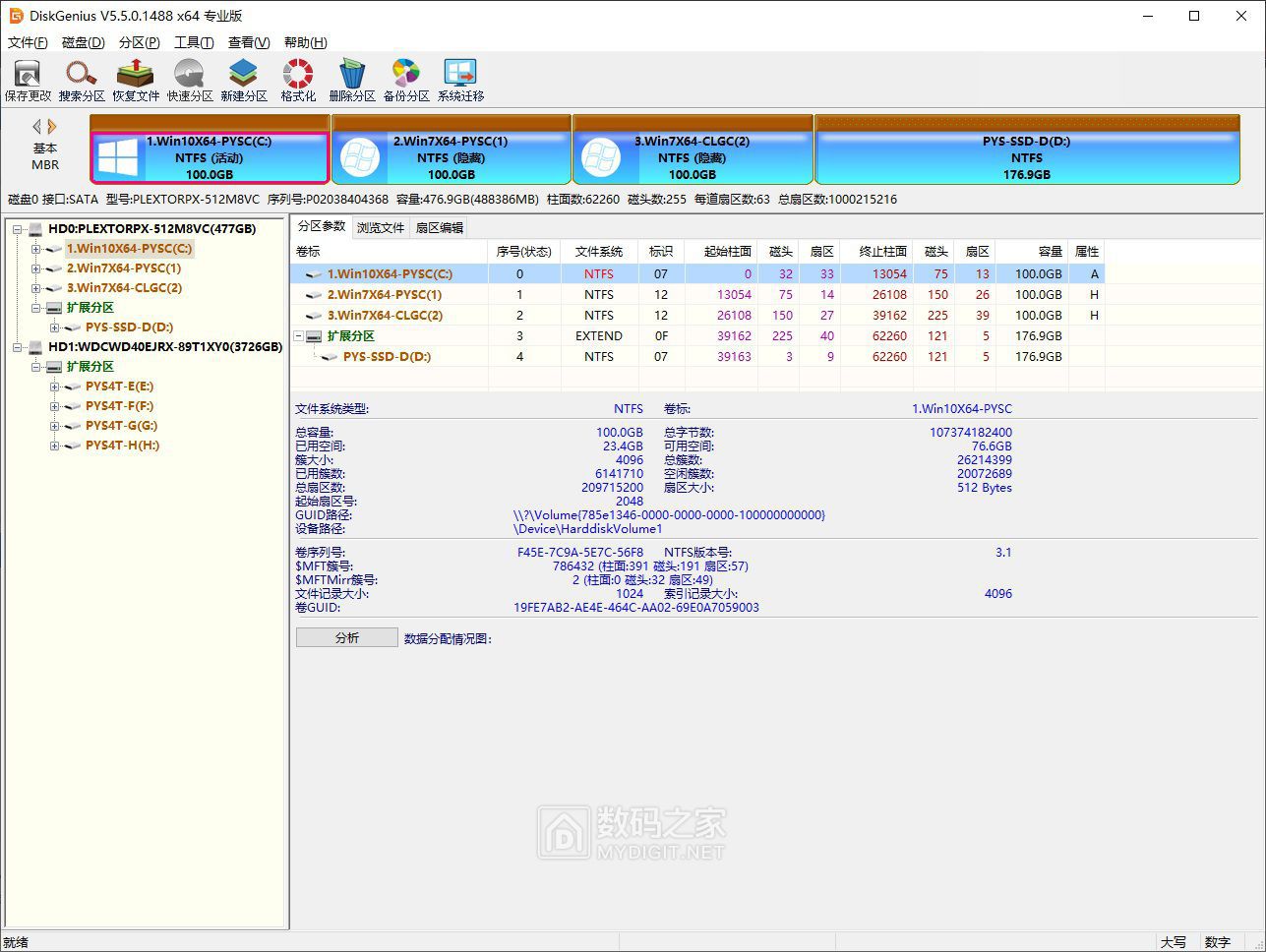Expand 3.Win7X64-CLGC(2) in the tree
Screen dimensions: 1266x952
click(36, 288)
